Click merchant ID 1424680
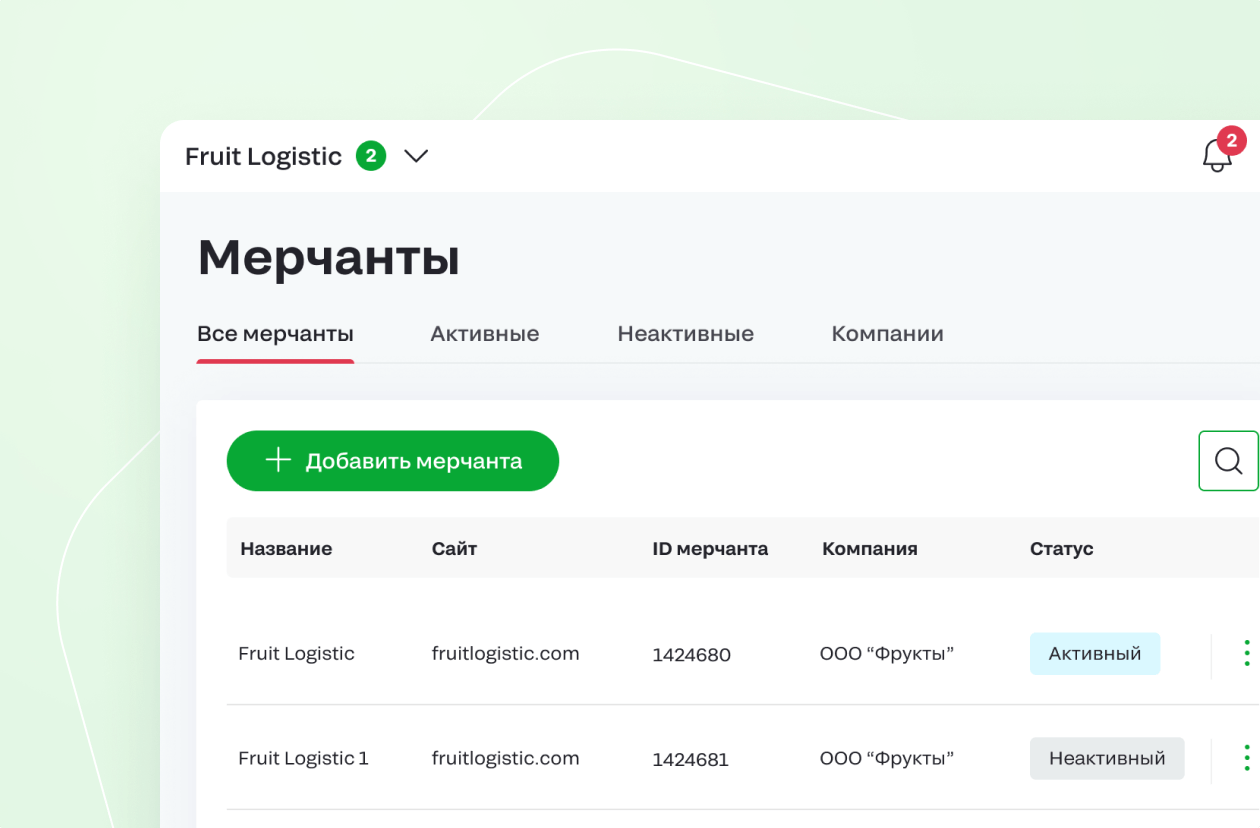This screenshot has height=828, width=1260. [692, 656]
